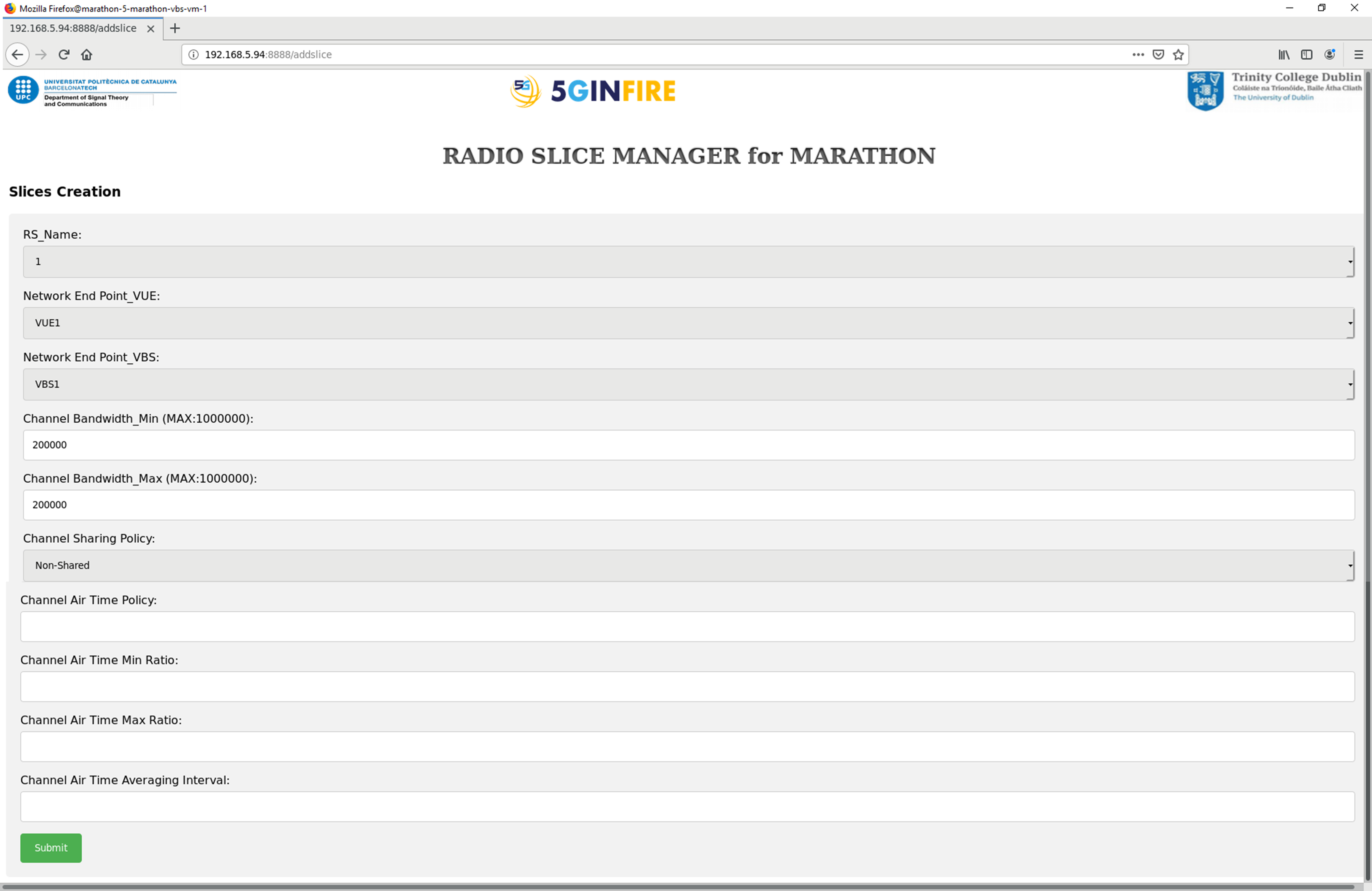The width and height of the screenshot is (1372, 891).
Task: Toggle the sidebar view icon
Action: pyautogui.click(x=1307, y=55)
